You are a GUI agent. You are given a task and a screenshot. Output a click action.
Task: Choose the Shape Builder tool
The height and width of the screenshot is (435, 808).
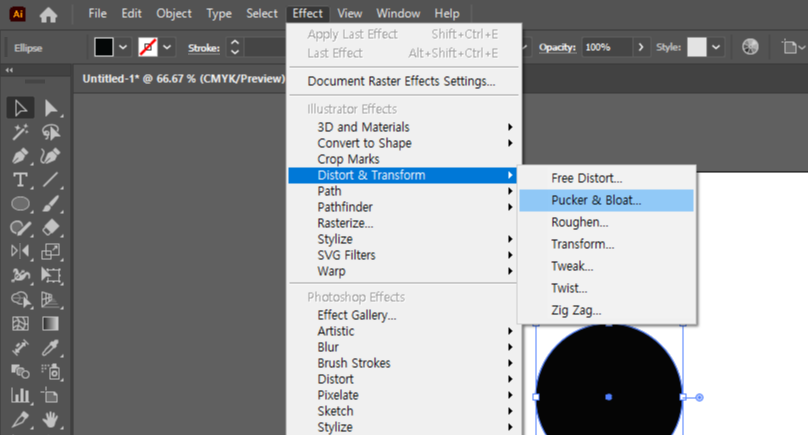pyautogui.click(x=20, y=299)
